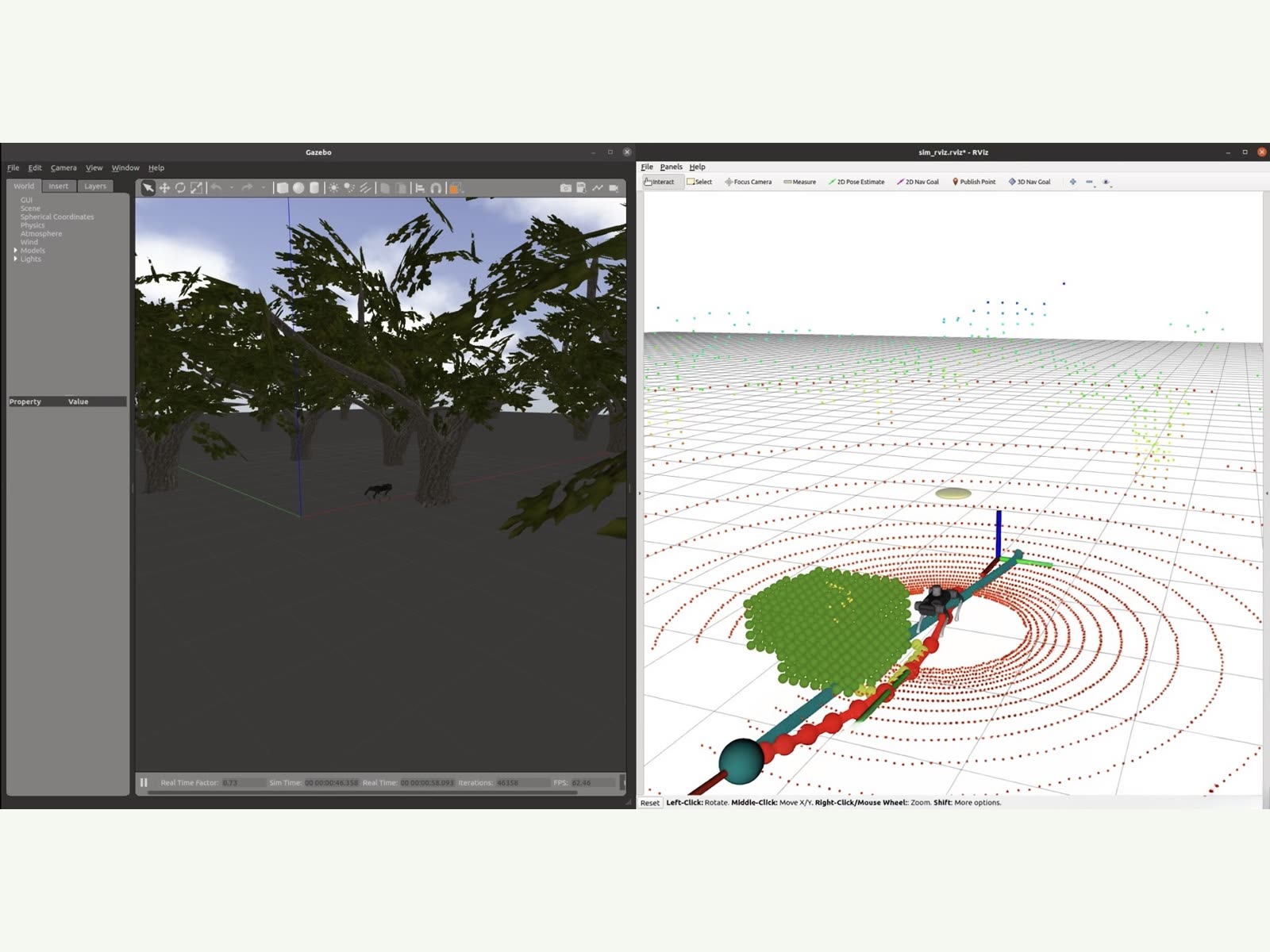Open the redo history dropdown arrow
This screenshot has height=952, width=1270.
coord(263,188)
